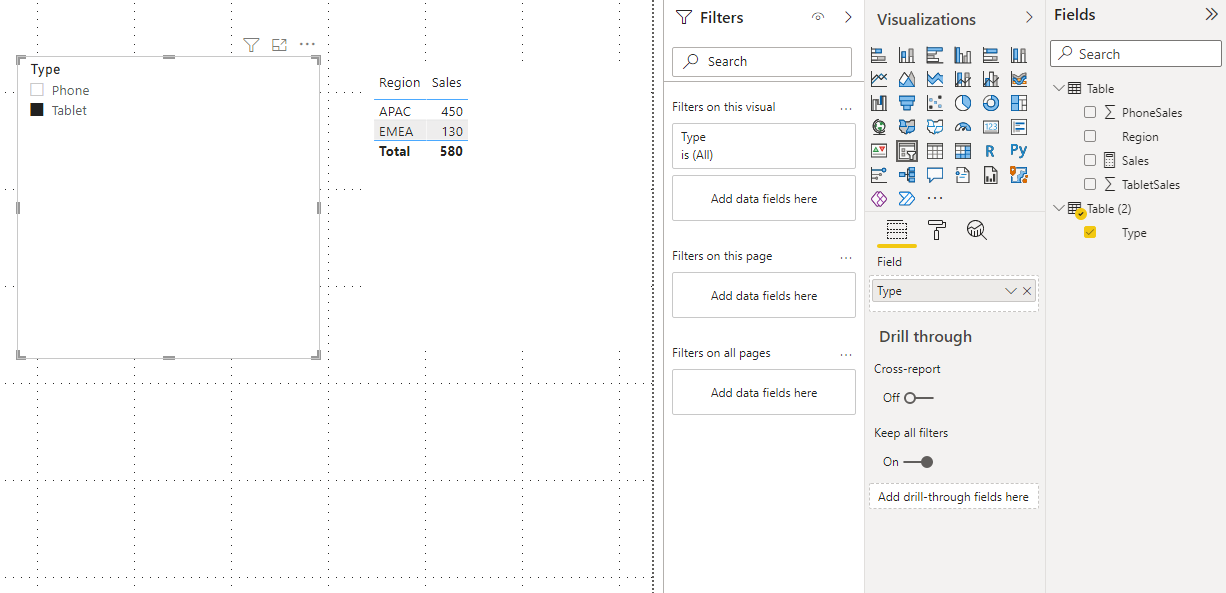Viewport: 1226px width, 593px height.
Task: Collapse the Visualizations pane with chevron
Action: [1029, 18]
